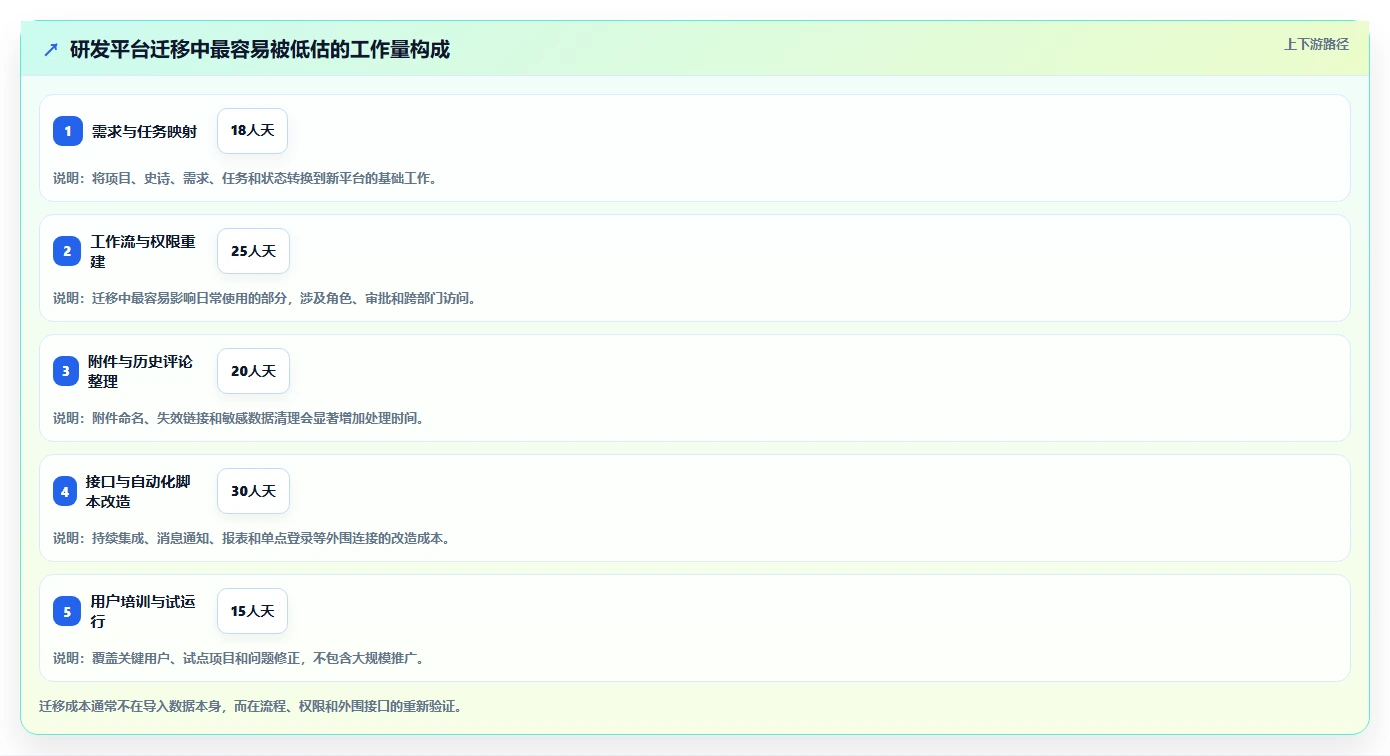Click the description starting 将项目、史诗、需求
Screen dimensions: 1390x756
pyautogui.click(x=245, y=178)
